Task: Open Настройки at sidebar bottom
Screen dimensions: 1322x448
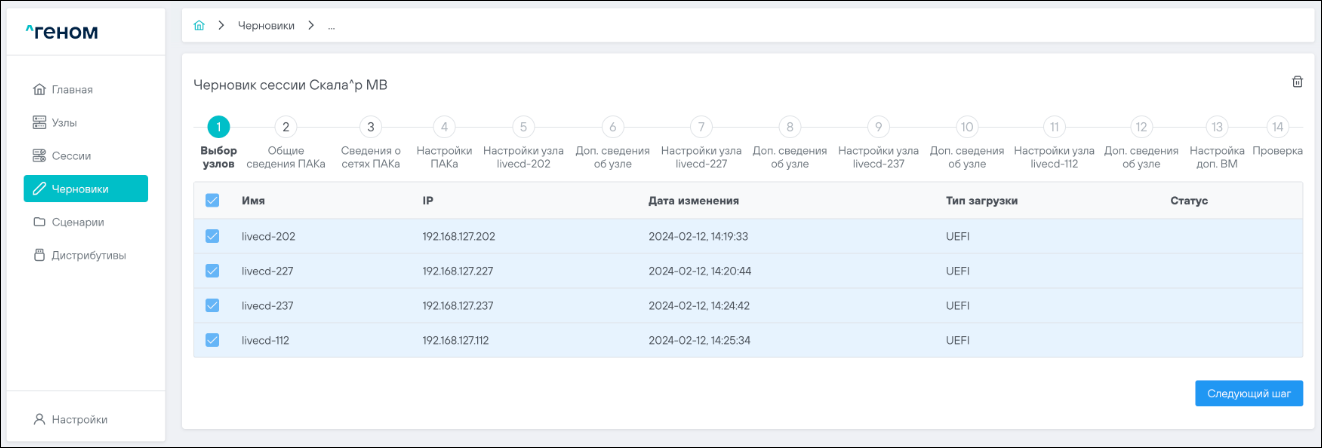Action: pyautogui.click(x=79, y=419)
